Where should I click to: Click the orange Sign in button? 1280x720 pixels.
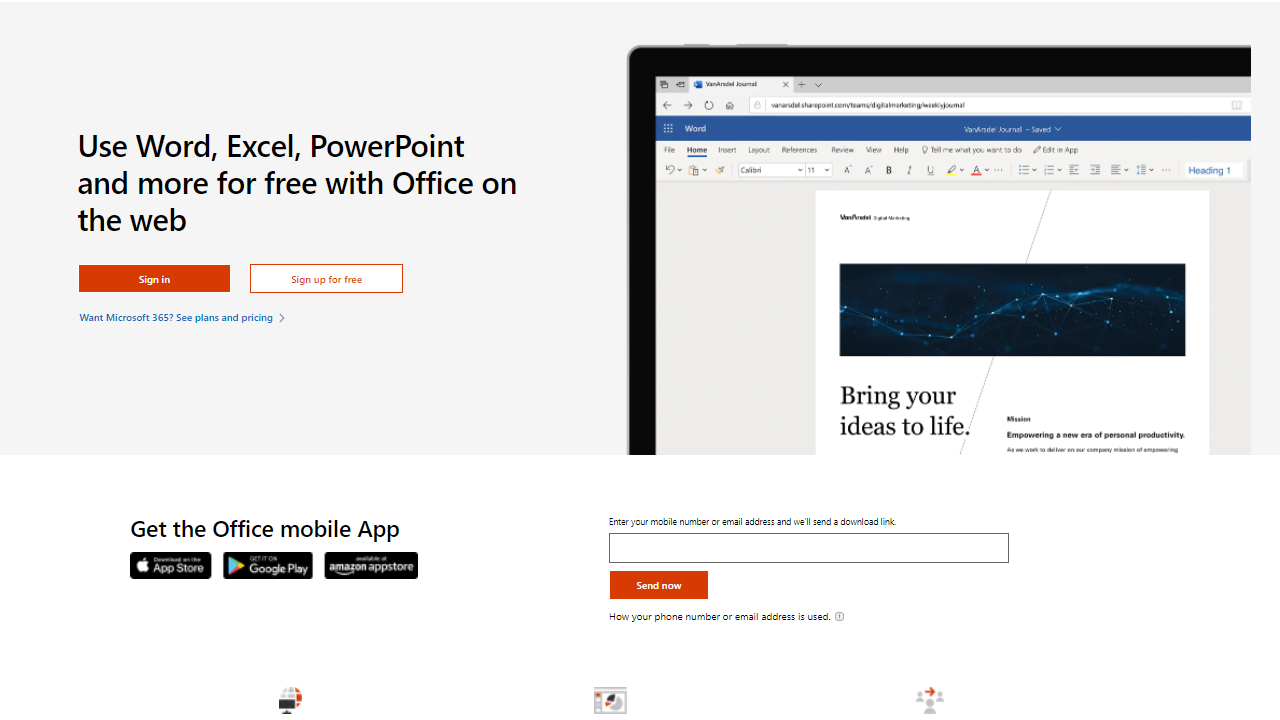coord(154,279)
